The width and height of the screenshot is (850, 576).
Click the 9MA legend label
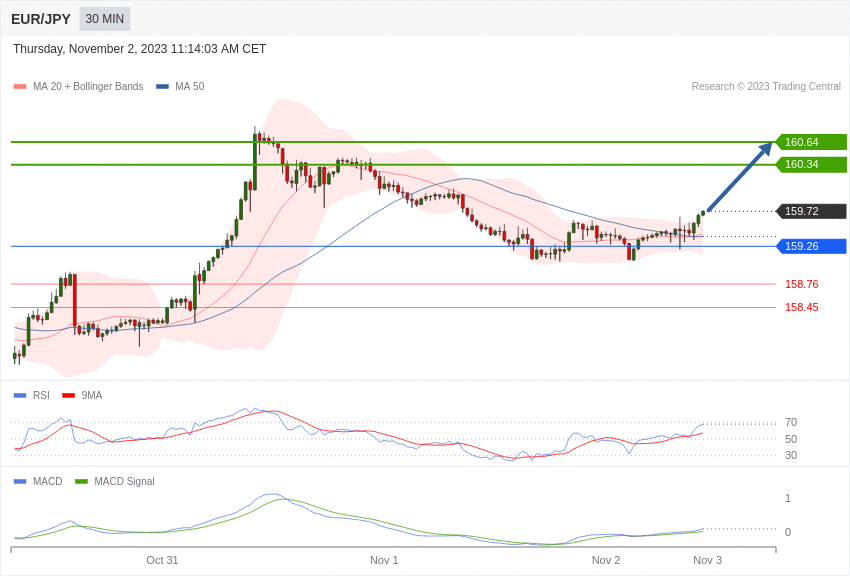[x=92, y=396]
